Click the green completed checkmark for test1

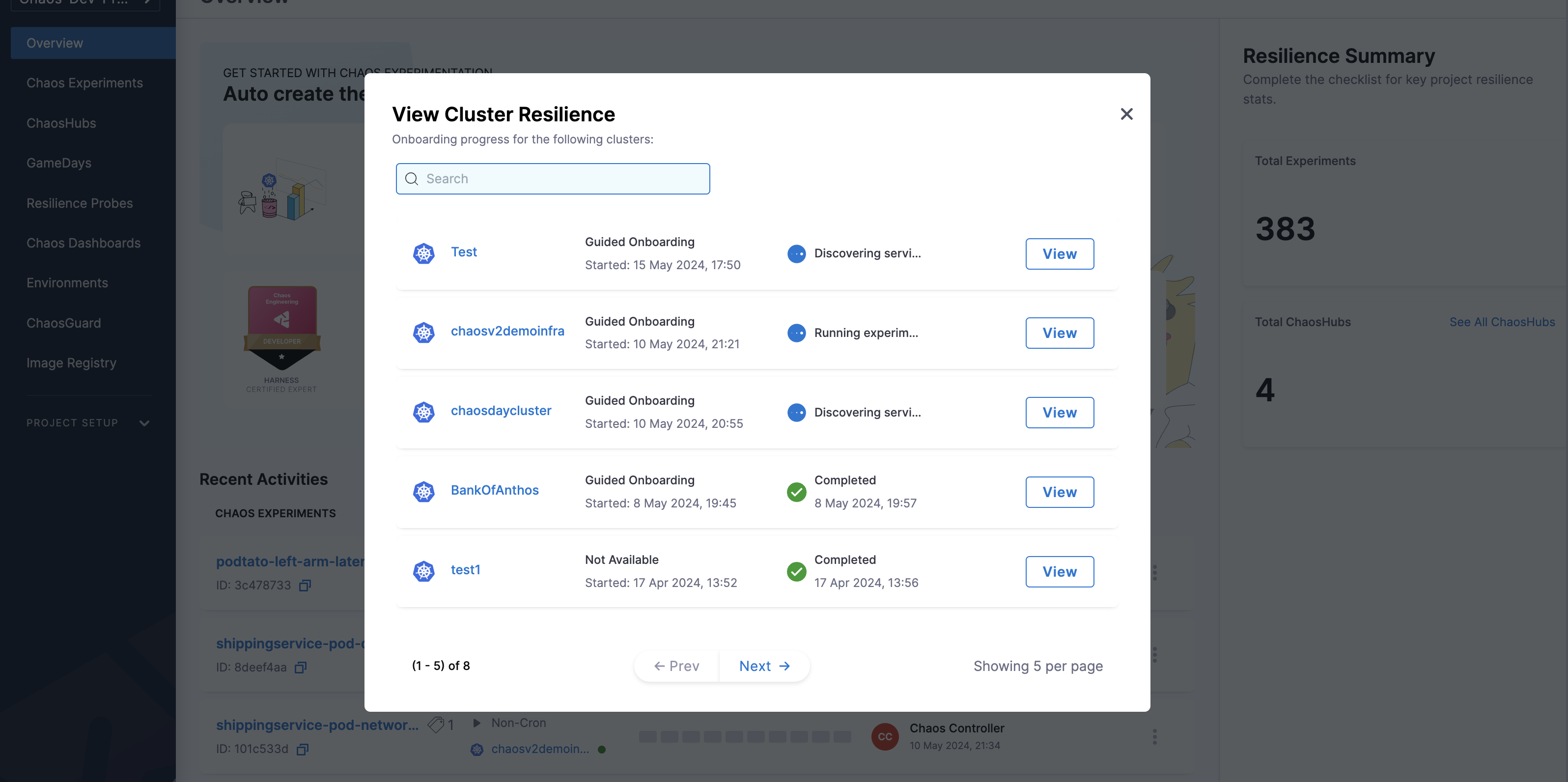(796, 571)
